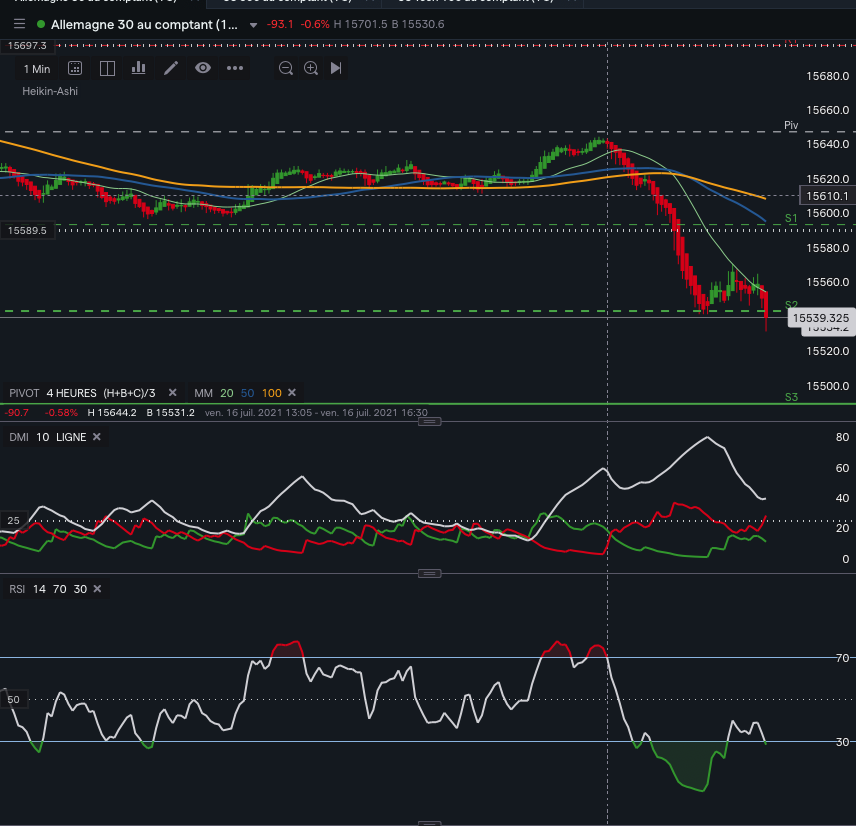This screenshot has width=856, height=826.
Task: Remove the PIVOT indicator with its X
Action: 172,393
